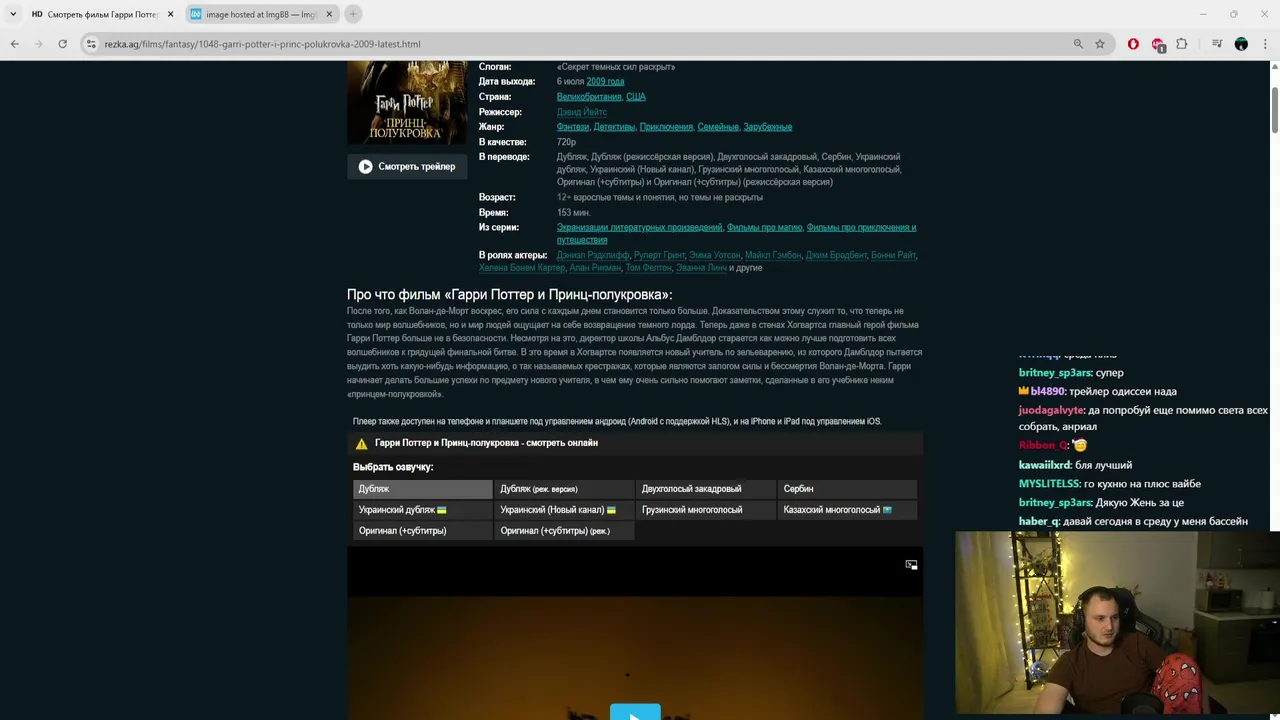Go back to the previous page

[x=14, y=44]
